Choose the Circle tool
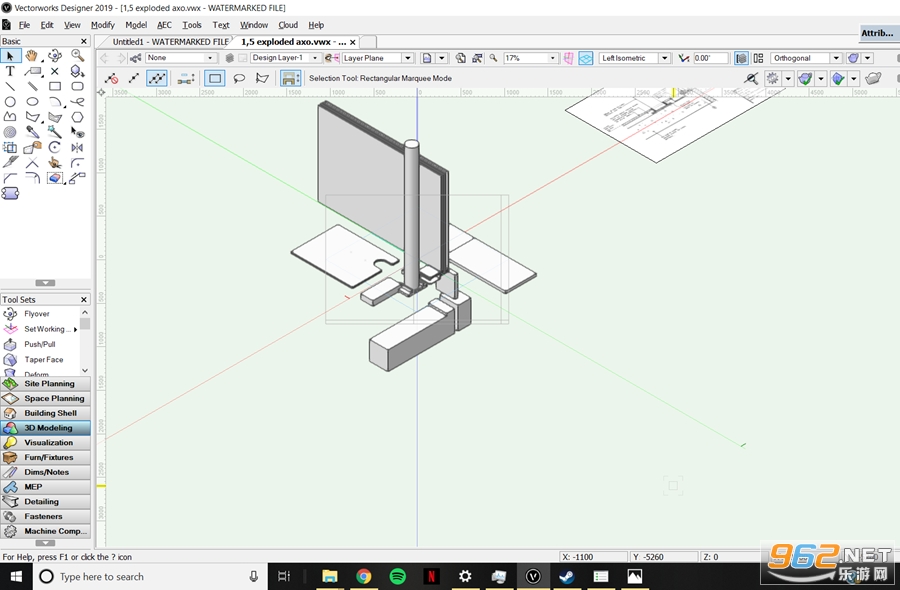The height and width of the screenshot is (590, 900). click(x=10, y=102)
